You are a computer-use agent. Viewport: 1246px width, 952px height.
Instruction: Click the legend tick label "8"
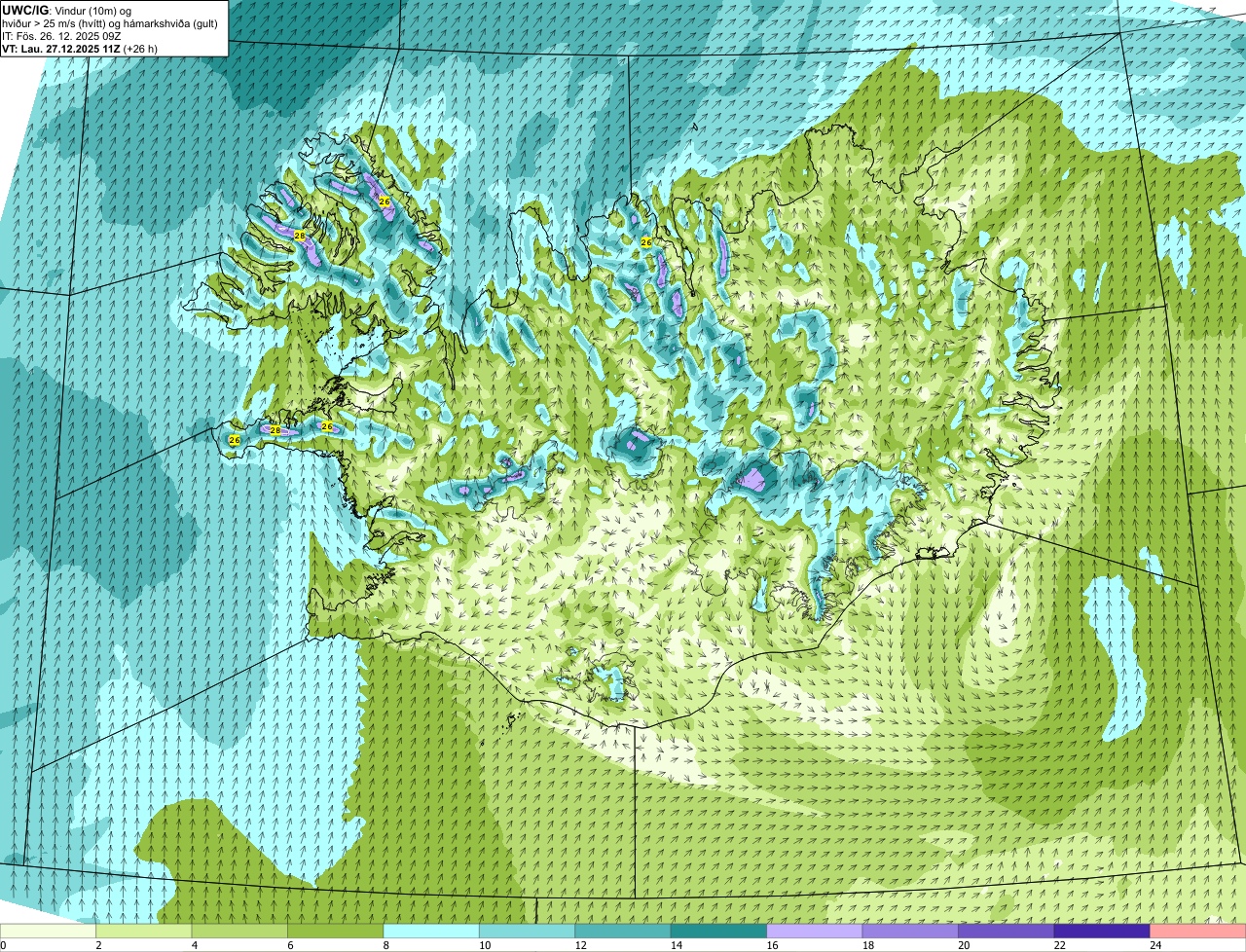point(385,945)
